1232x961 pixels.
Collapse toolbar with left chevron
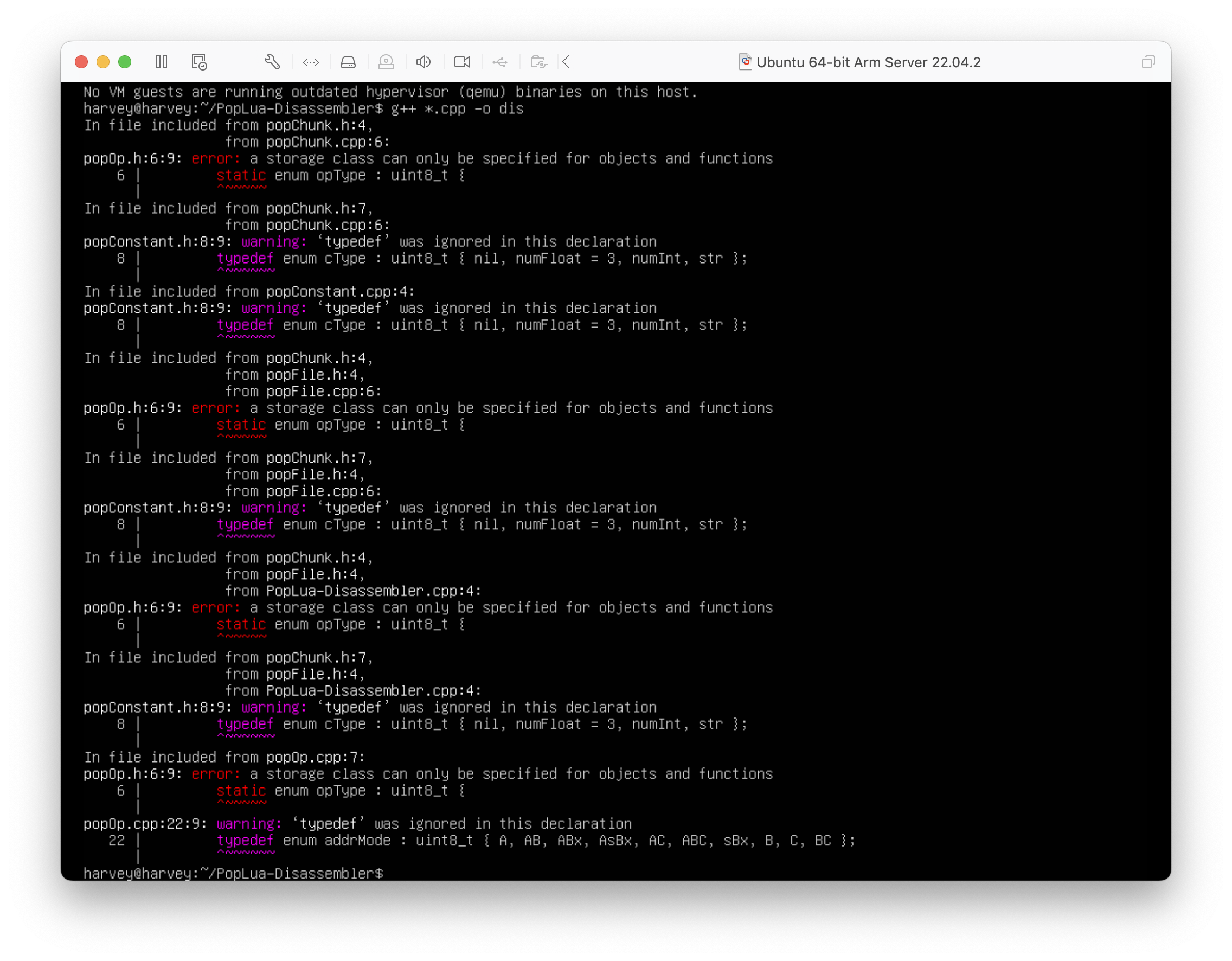tap(566, 62)
